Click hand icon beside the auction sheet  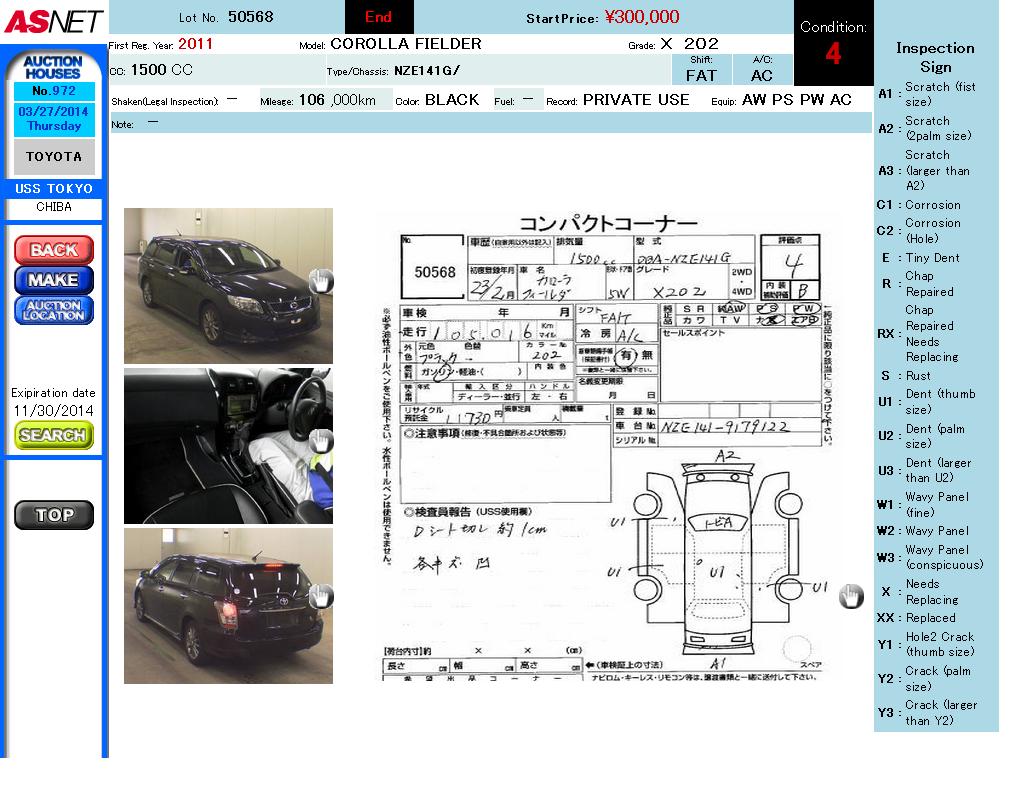[850, 596]
